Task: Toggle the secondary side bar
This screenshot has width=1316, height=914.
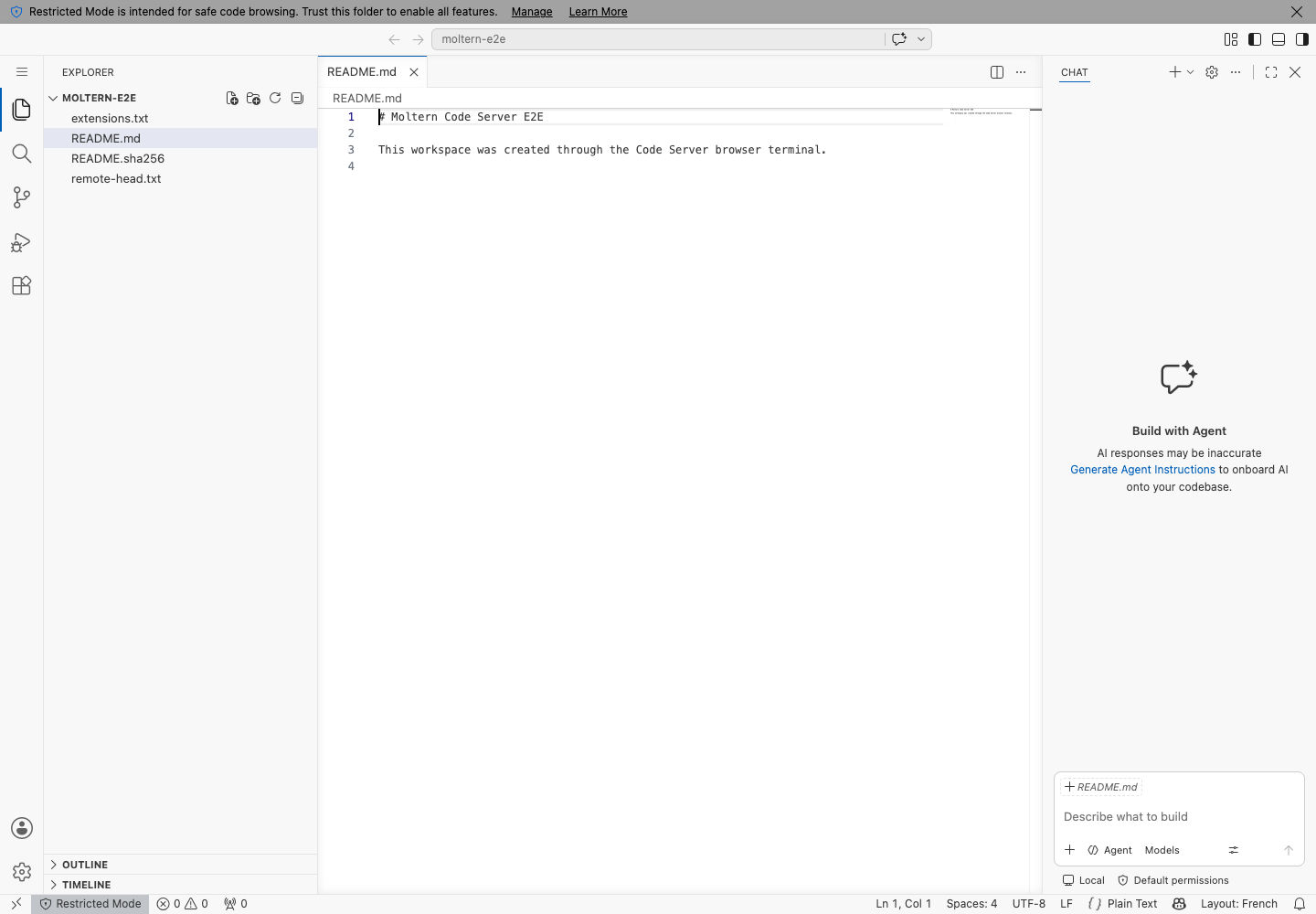Action: 1302,39
